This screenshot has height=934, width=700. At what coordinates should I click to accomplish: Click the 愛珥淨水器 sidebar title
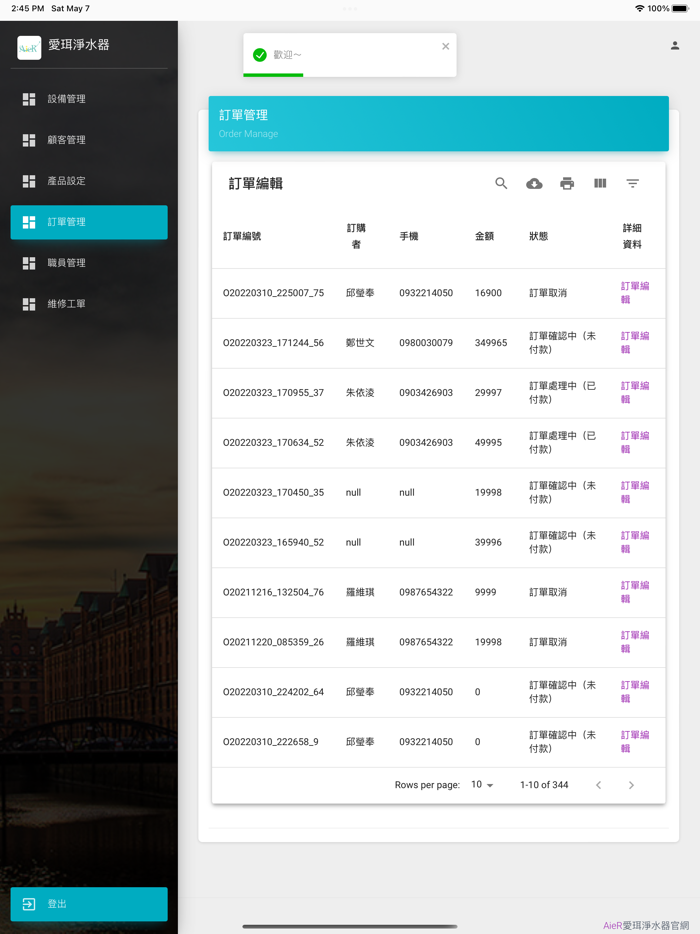(x=79, y=45)
